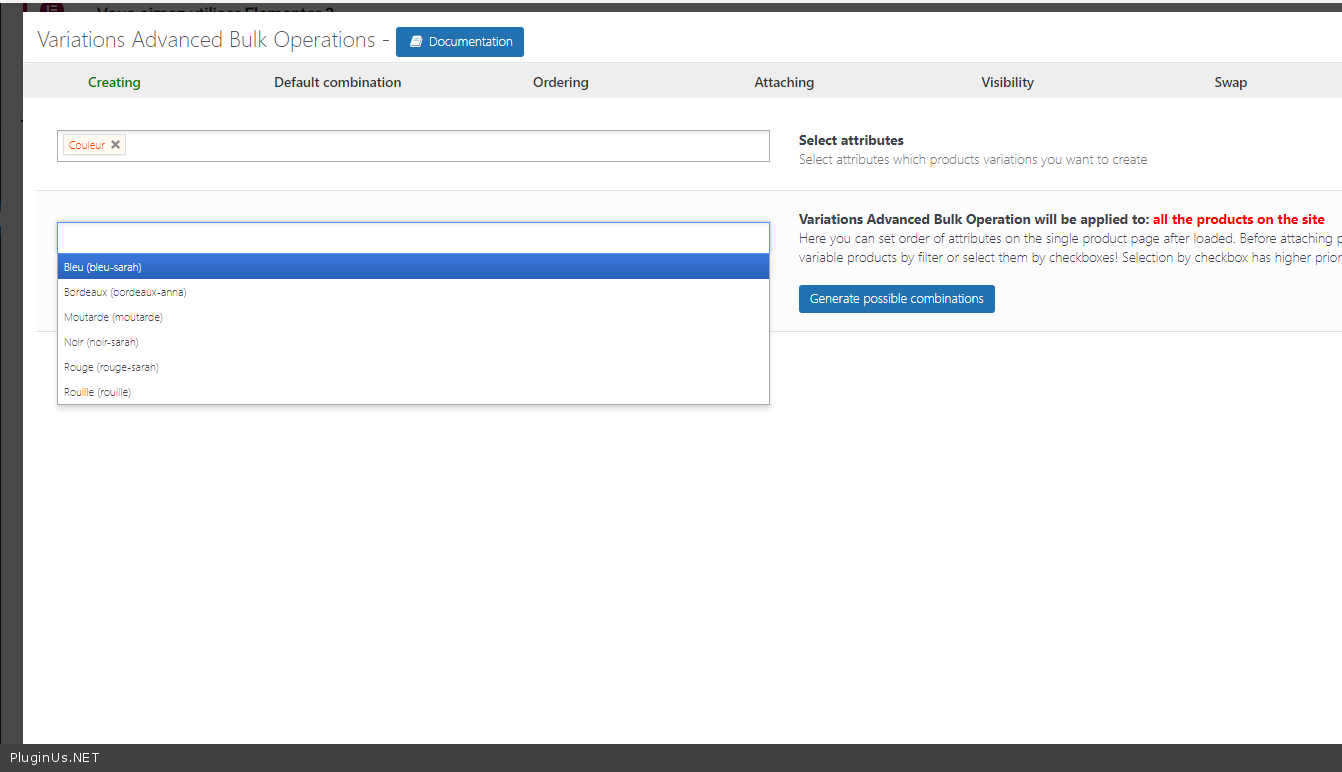Choose Bleu (bleu-sarah) from the dropdown list

point(103,267)
